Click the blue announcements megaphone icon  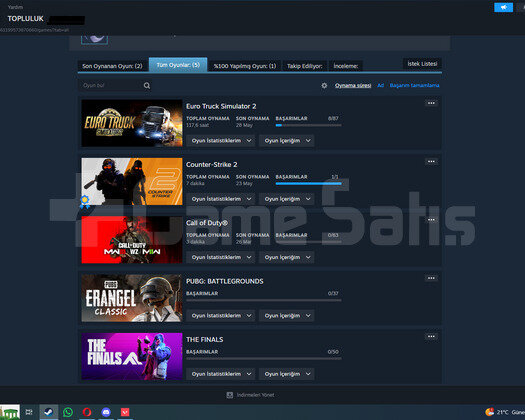coord(503,7)
